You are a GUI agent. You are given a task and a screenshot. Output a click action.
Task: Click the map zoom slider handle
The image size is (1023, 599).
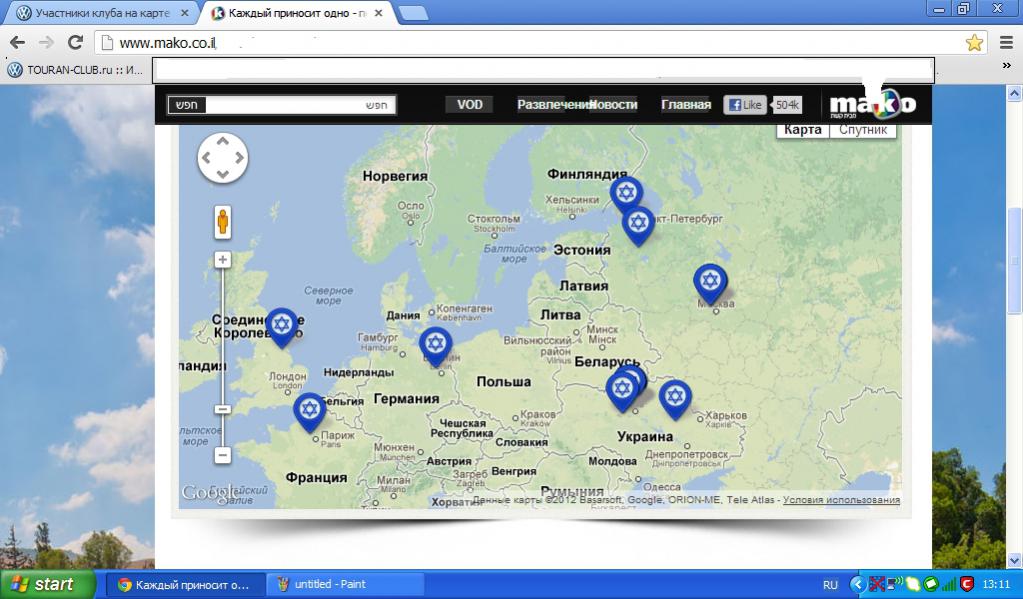[222, 409]
